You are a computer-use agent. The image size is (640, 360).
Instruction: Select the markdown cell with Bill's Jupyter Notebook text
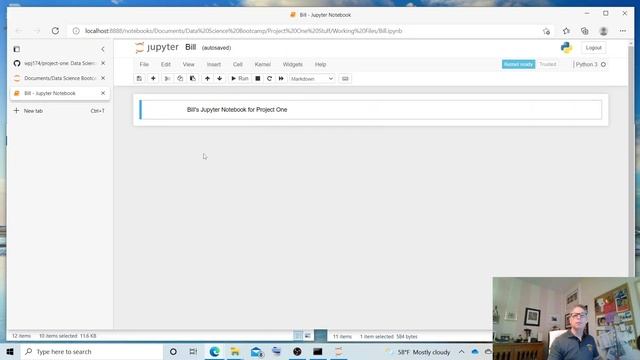[370, 110]
